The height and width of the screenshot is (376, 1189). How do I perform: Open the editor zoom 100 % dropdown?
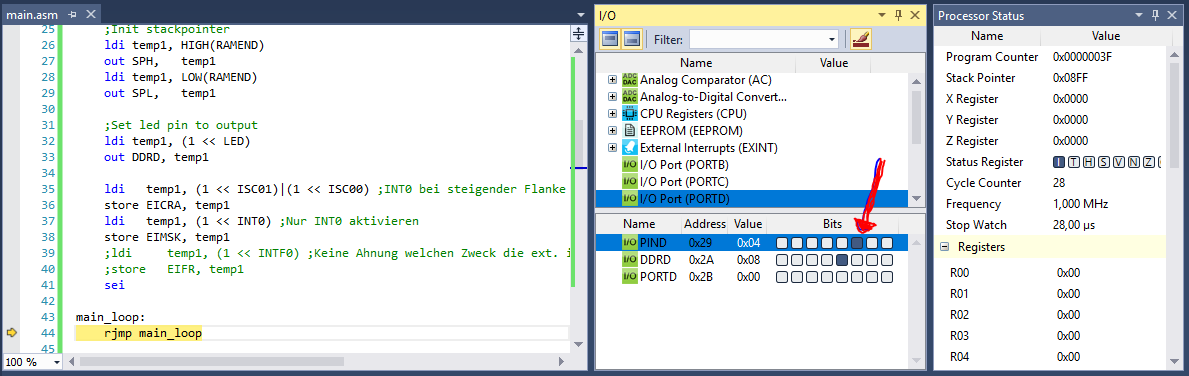[x=57, y=362]
